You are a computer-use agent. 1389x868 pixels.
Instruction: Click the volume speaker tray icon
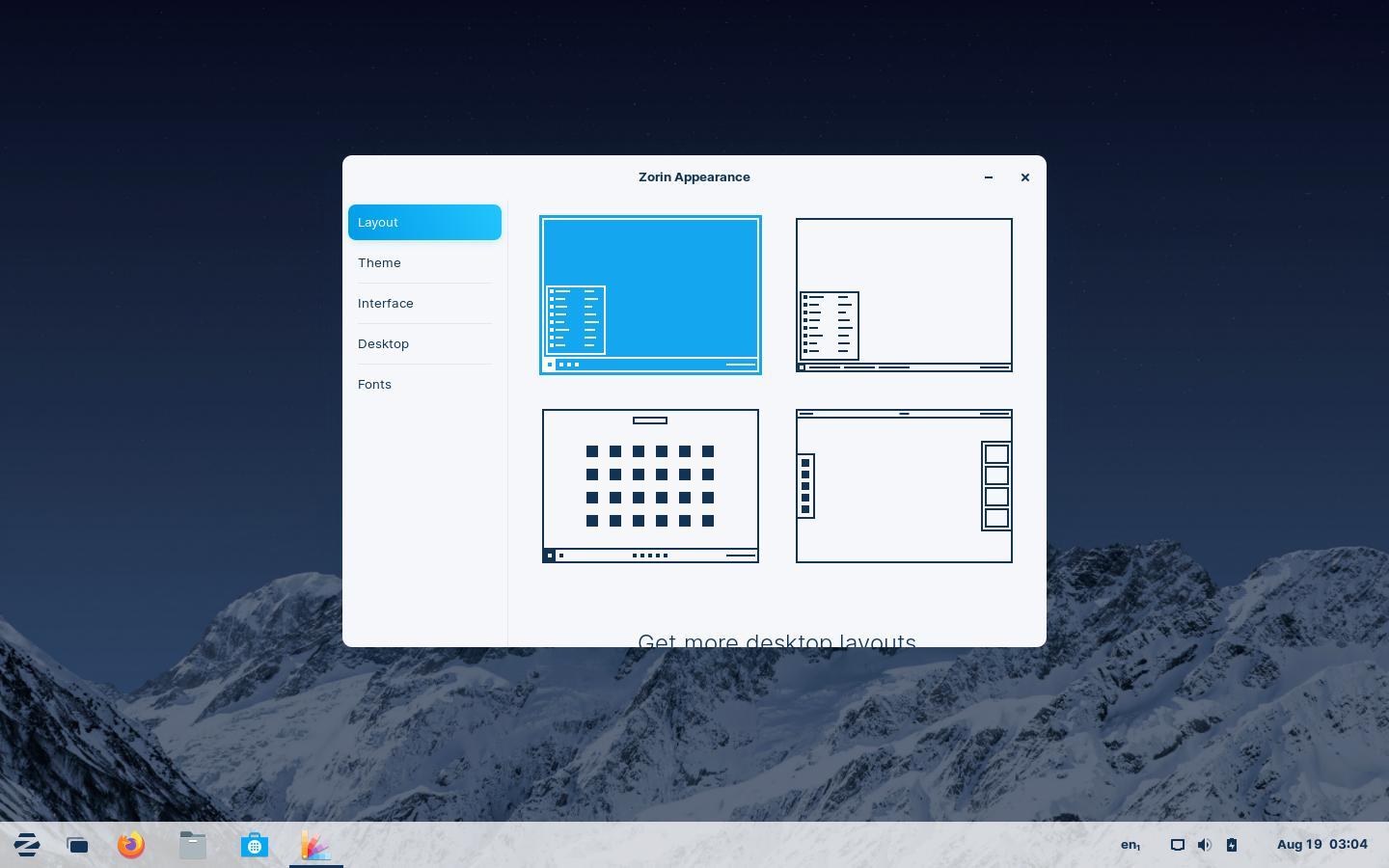coord(1204,845)
